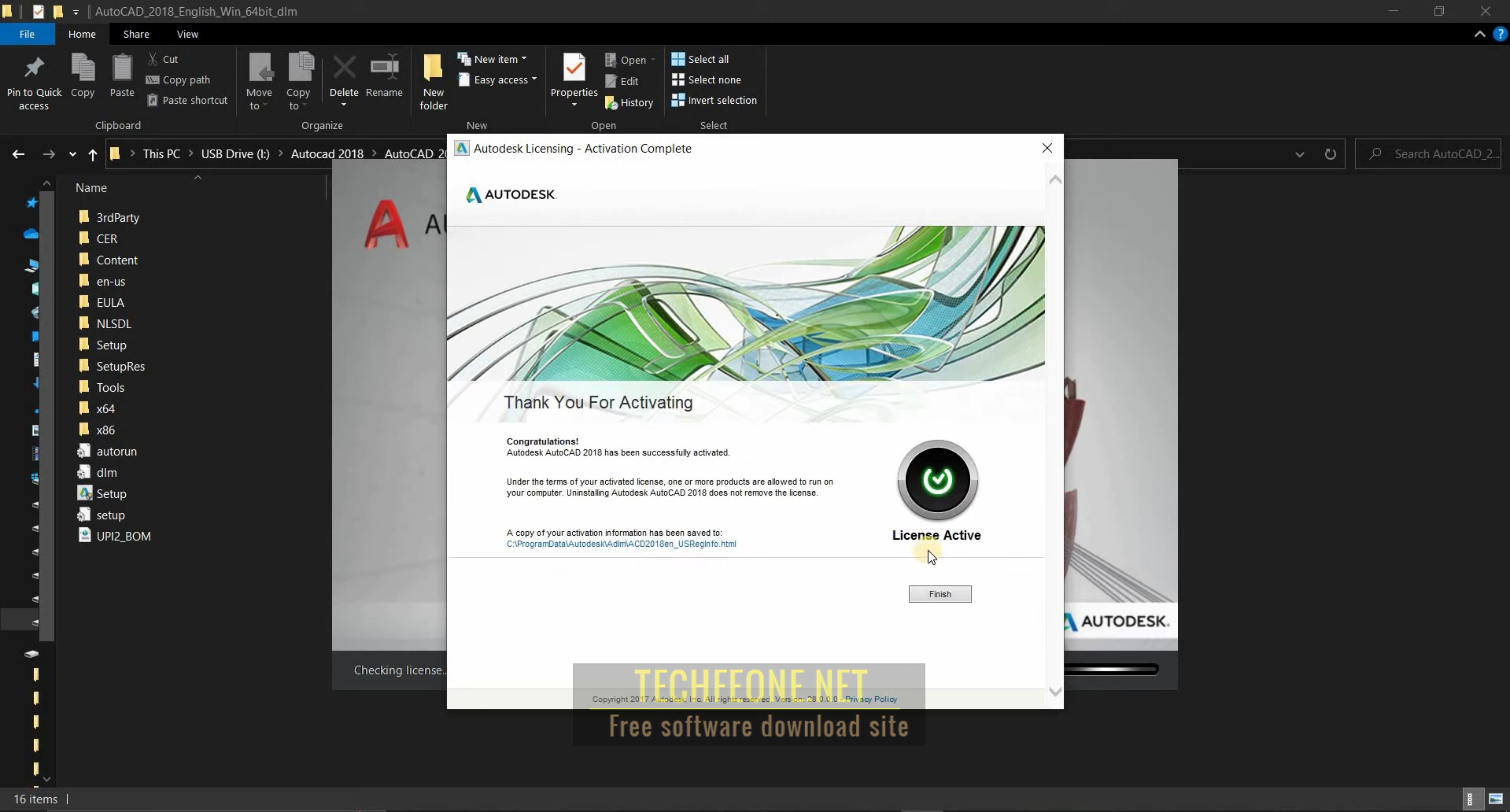The image size is (1510, 812).
Task: Open the Privacy Policy link
Action: [870, 699]
